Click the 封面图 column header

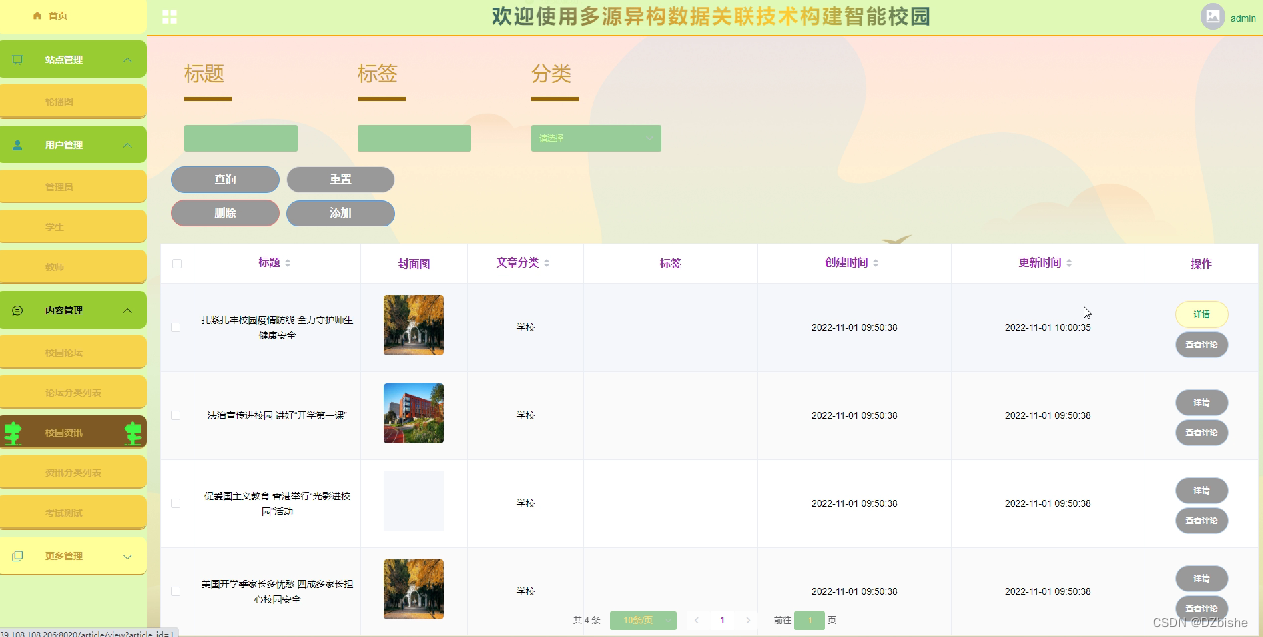414,264
